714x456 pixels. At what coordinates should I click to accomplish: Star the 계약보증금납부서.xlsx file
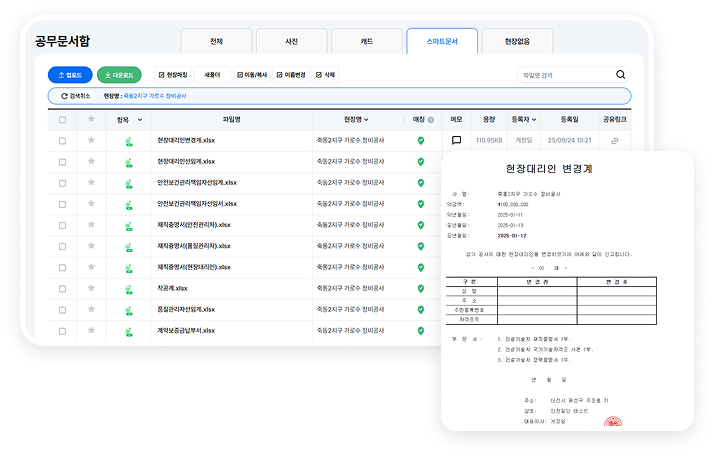pyautogui.click(x=92, y=330)
